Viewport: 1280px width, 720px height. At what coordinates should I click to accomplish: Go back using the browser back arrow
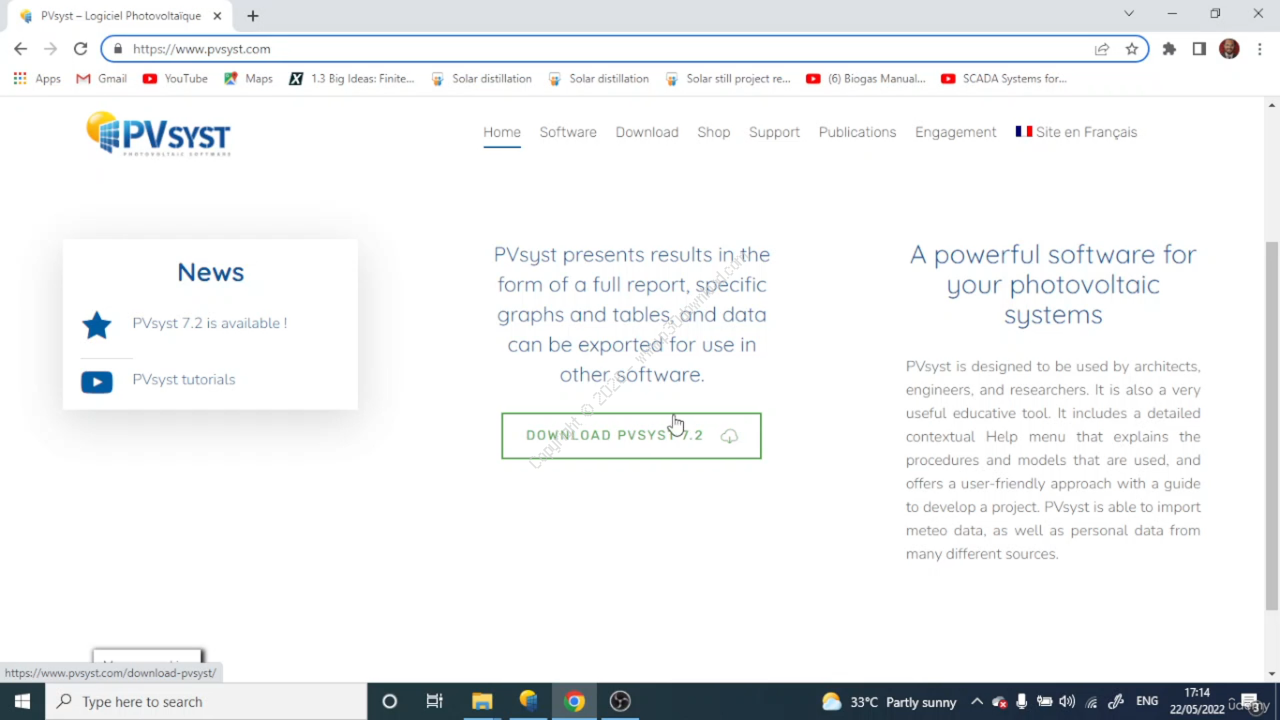click(x=20, y=49)
